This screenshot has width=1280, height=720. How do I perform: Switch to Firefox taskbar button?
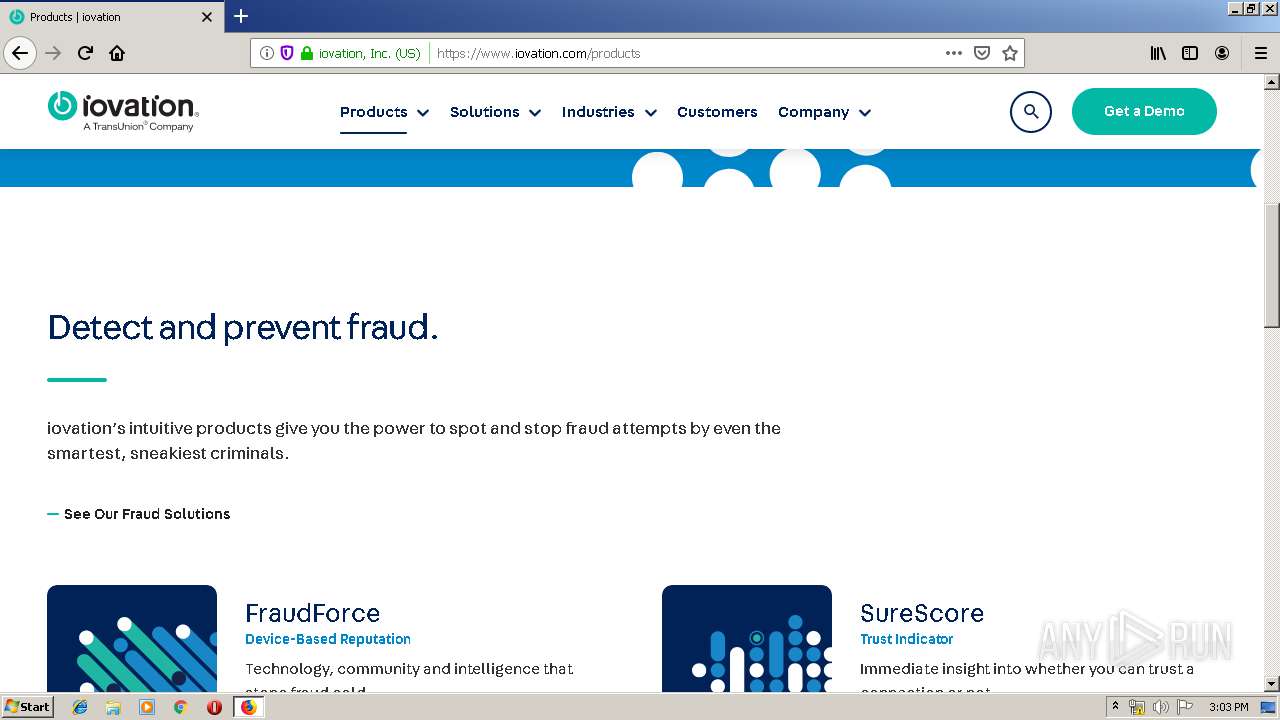click(x=248, y=707)
